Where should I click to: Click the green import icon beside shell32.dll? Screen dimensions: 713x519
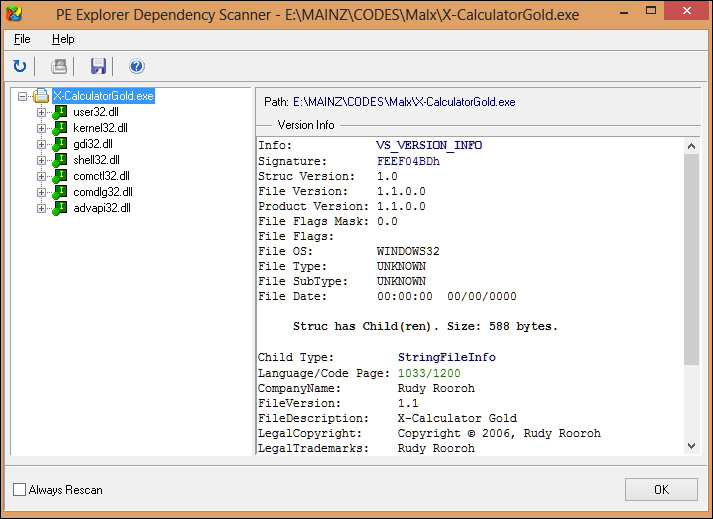(60, 160)
